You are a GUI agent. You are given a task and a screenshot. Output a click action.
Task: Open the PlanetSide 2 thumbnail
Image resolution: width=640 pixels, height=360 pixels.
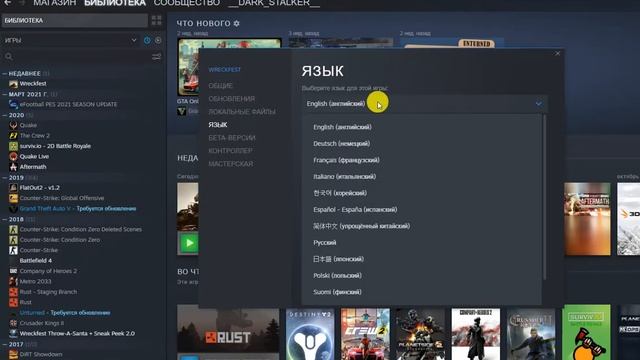pos(420,334)
